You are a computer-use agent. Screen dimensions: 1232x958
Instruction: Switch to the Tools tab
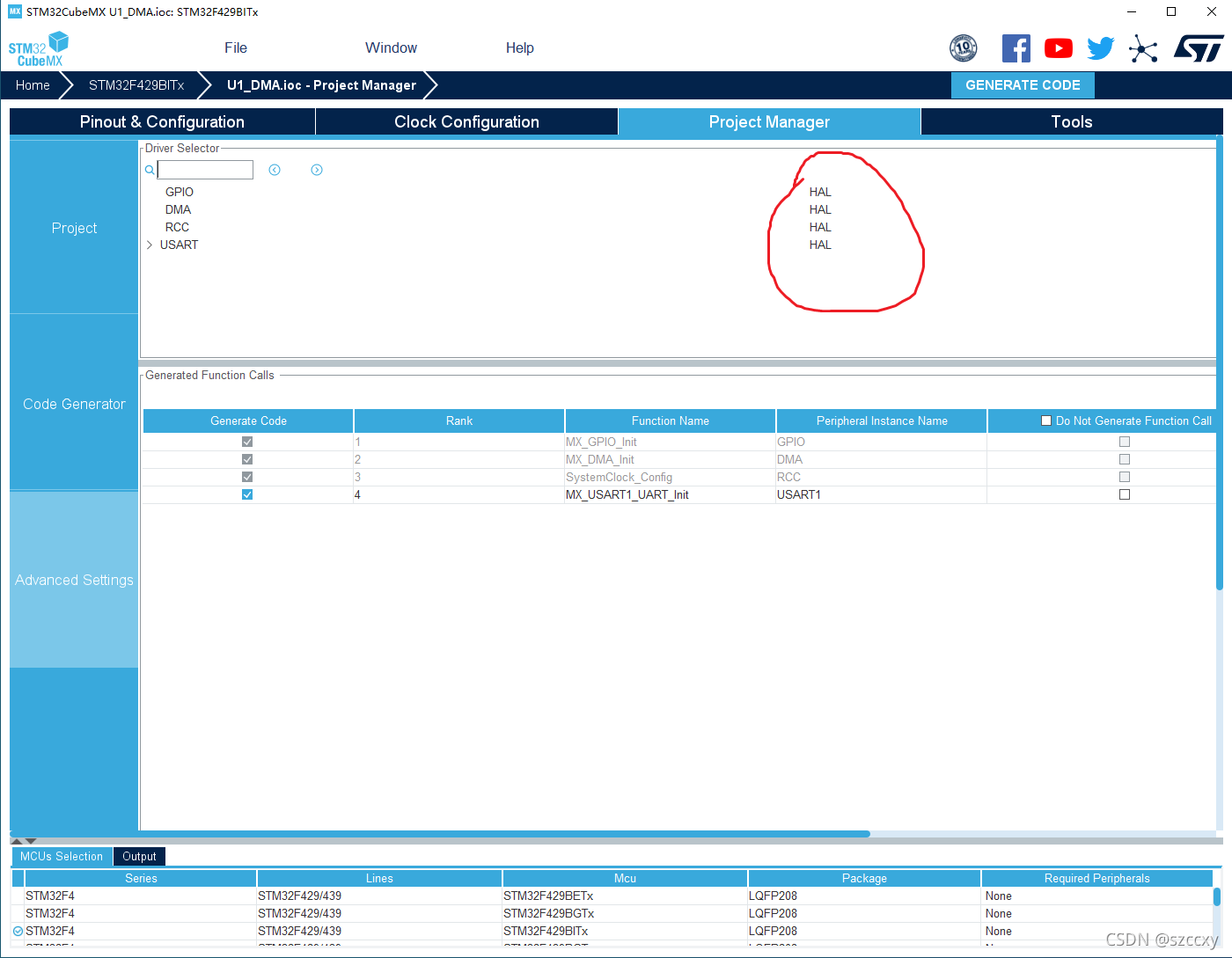[x=1072, y=122]
